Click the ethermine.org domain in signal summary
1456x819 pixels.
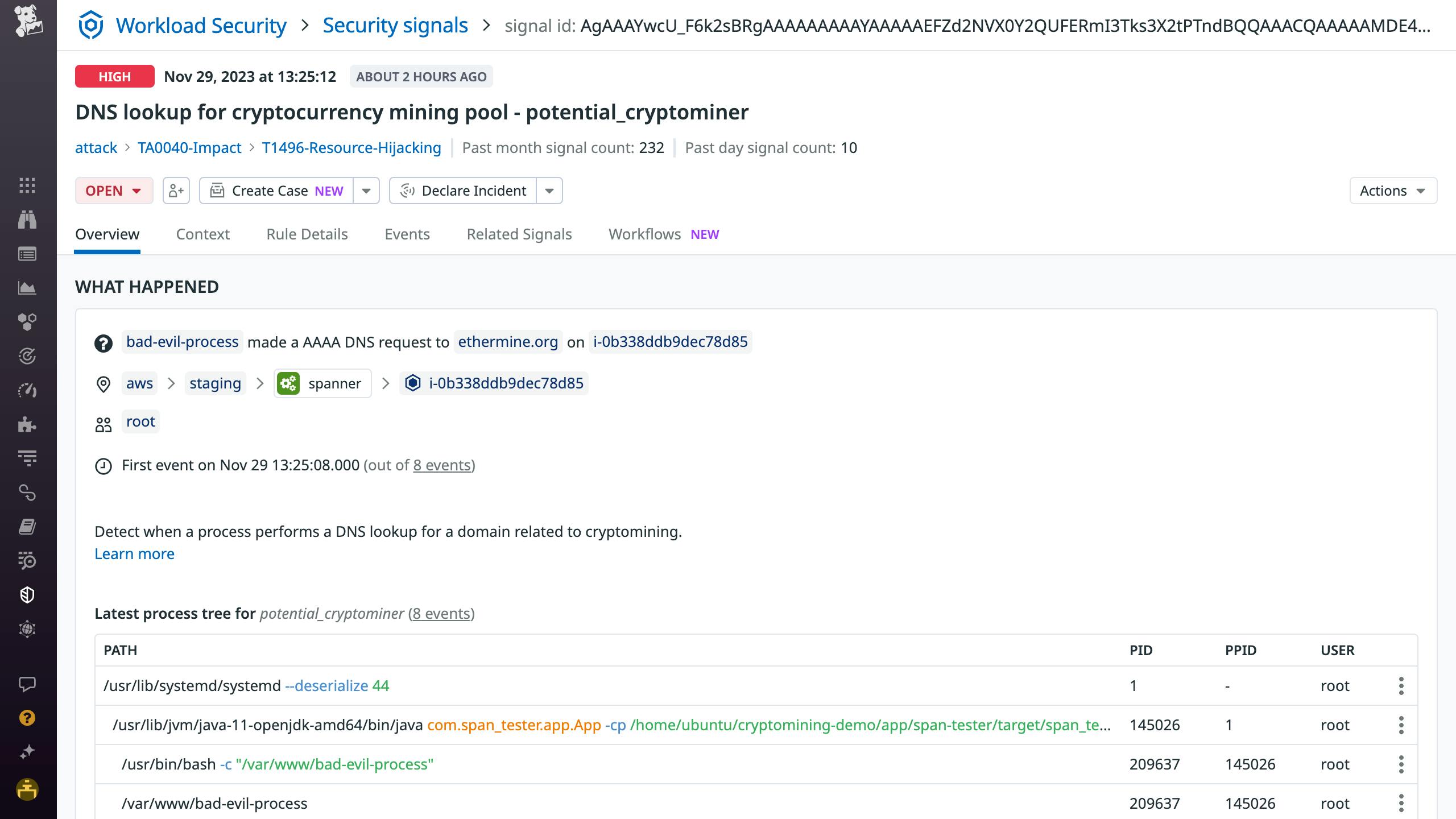[x=508, y=341]
